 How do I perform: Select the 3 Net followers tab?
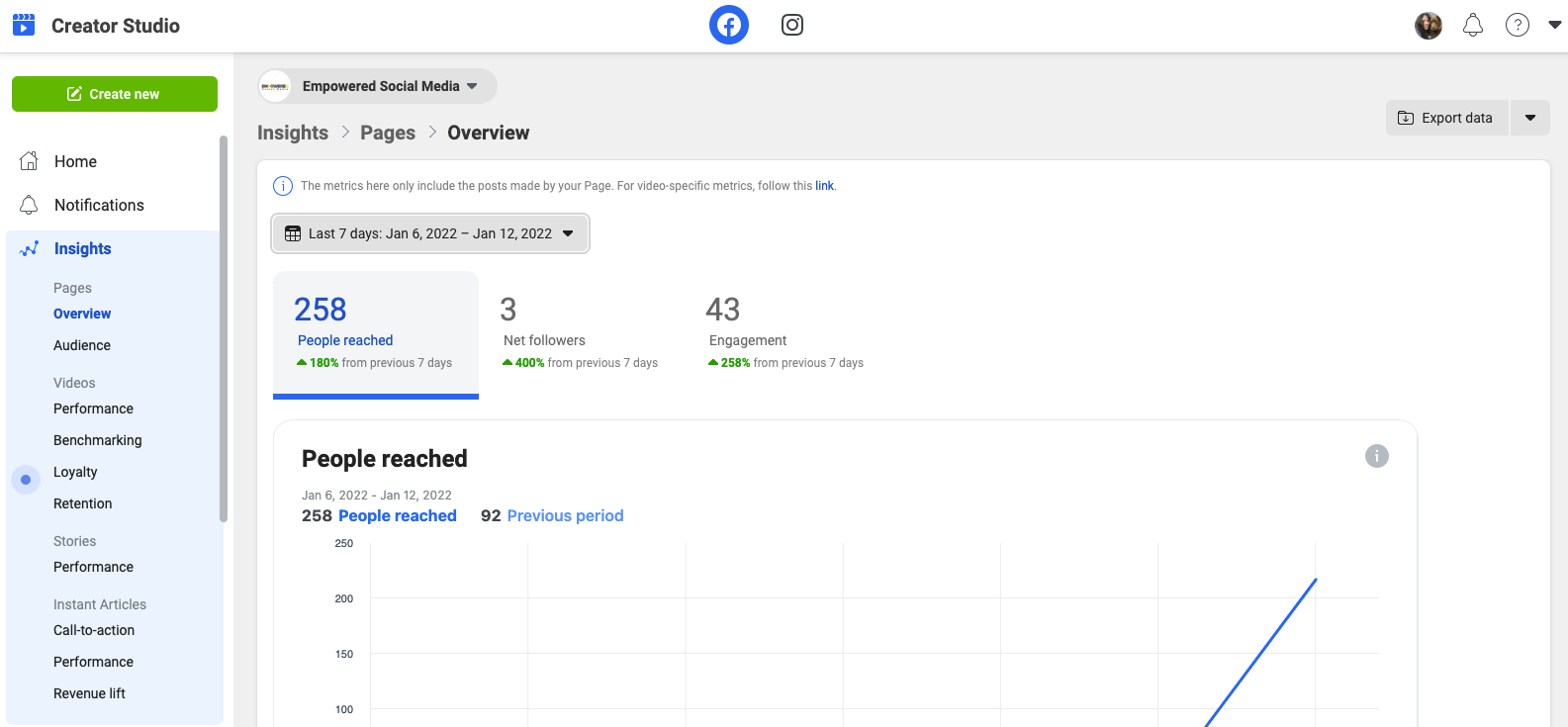[582, 334]
